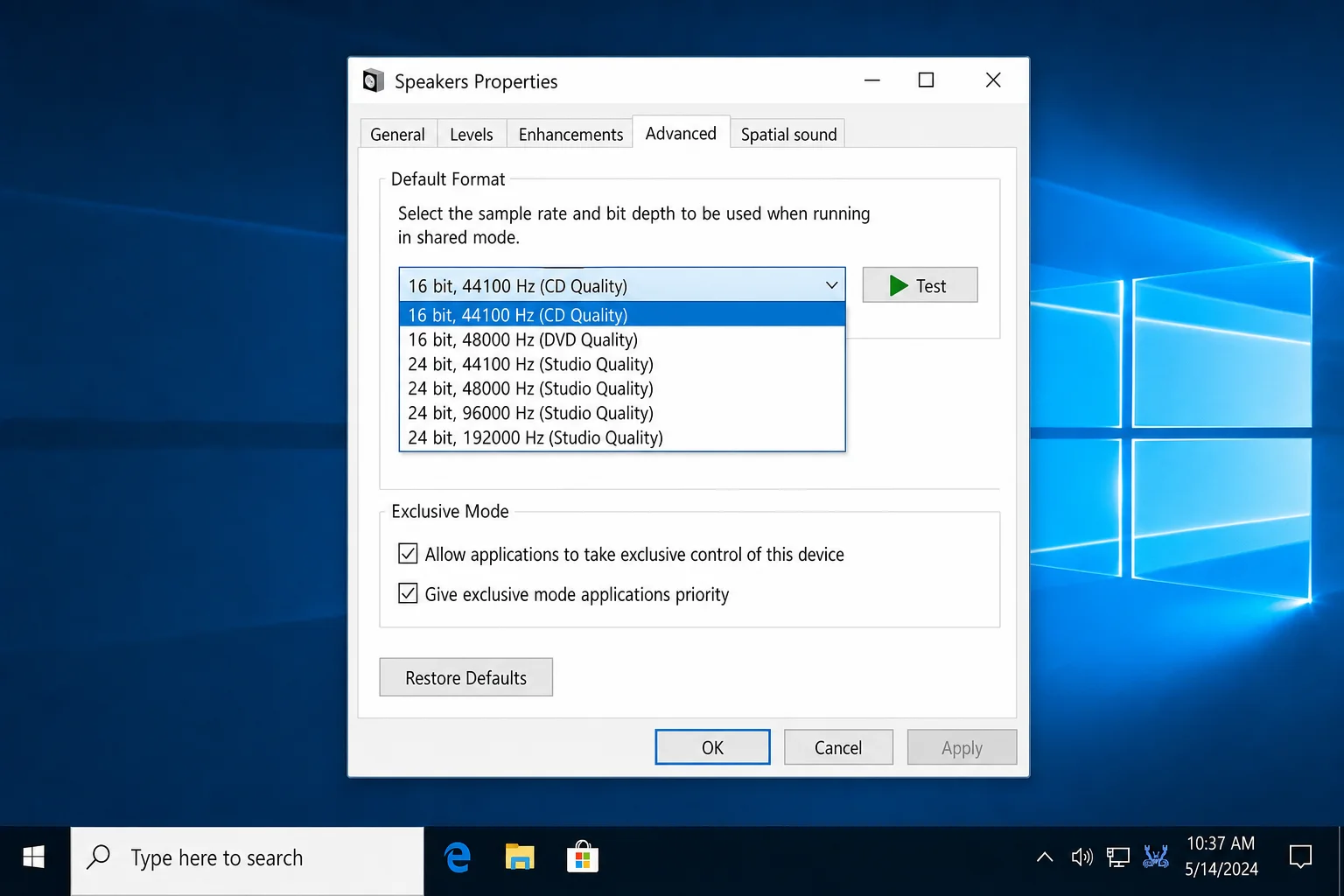1344x896 pixels.
Task: Play the Test sound button
Action: [x=920, y=285]
